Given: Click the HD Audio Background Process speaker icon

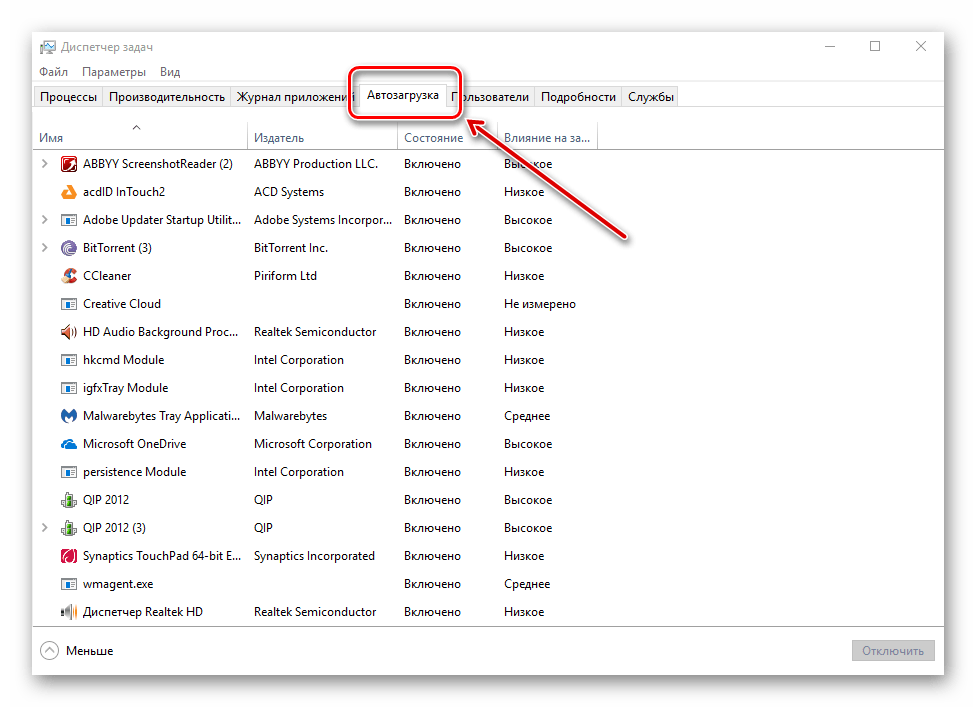Looking at the screenshot, I should pyautogui.click(x=68, y=332).
